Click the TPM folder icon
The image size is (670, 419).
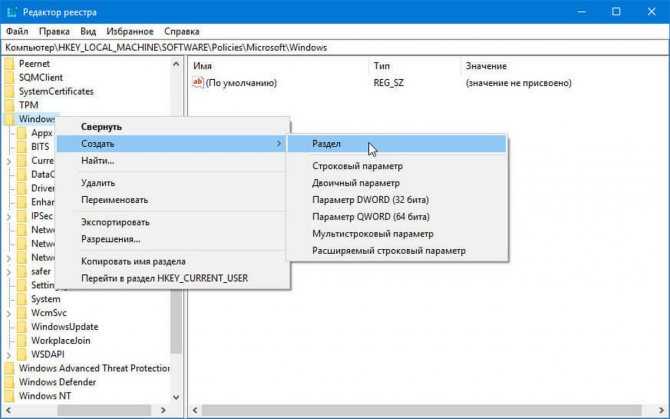[x=9, y=105]
